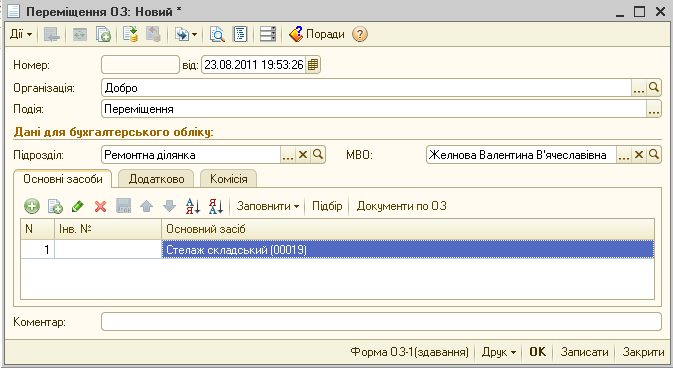
Task: Click the Закрити button
Action: [x=643, y=352]
